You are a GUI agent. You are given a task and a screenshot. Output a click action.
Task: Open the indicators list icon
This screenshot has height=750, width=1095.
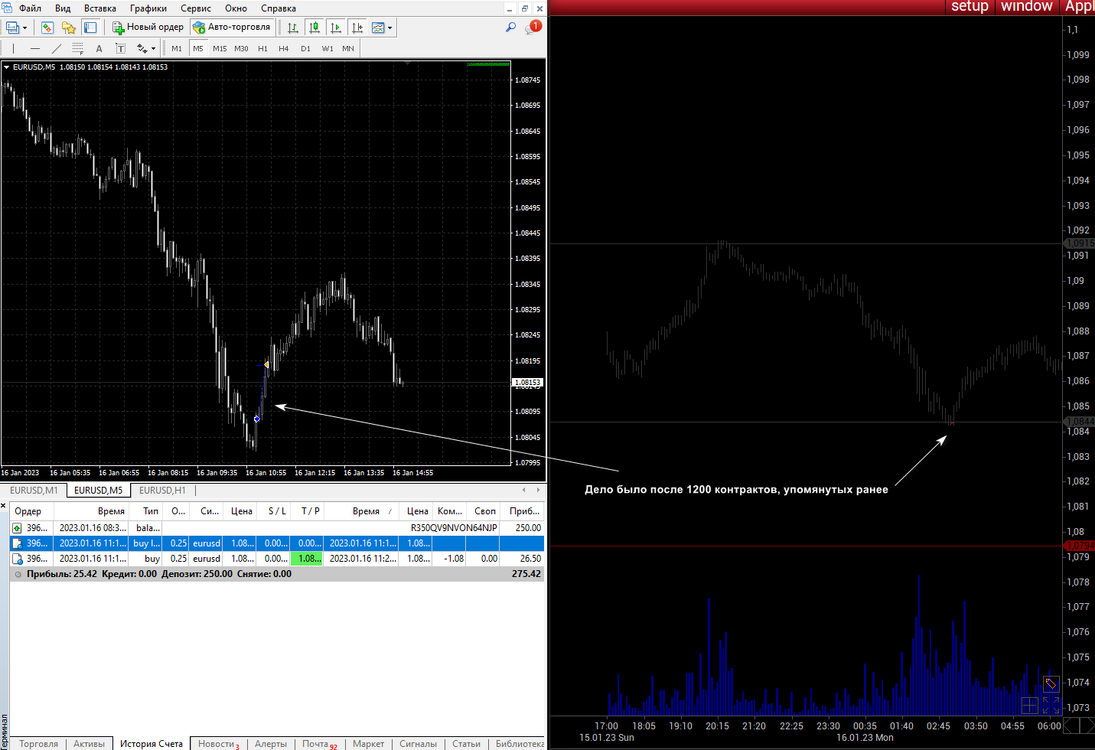(x=379, y=28)
